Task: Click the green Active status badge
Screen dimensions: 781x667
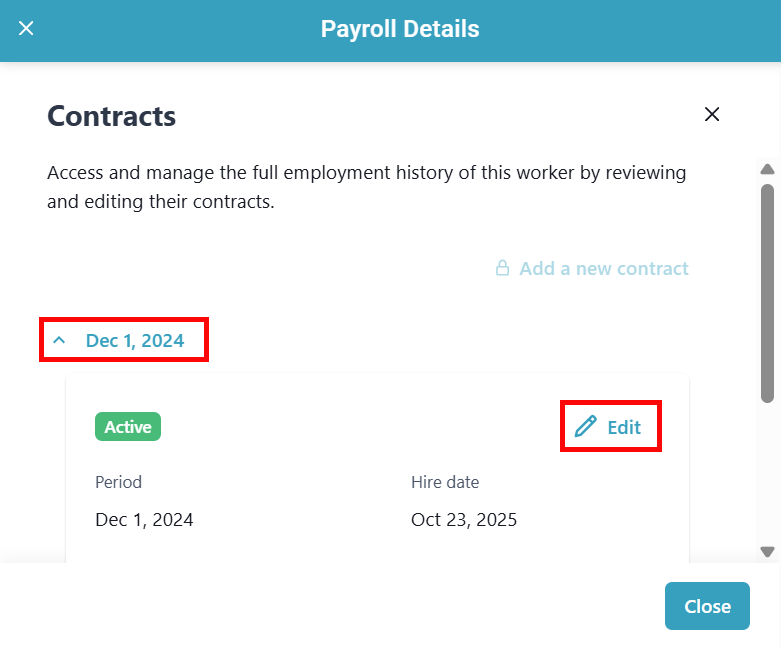Action: pyautogui.click(x=128, y=427)
